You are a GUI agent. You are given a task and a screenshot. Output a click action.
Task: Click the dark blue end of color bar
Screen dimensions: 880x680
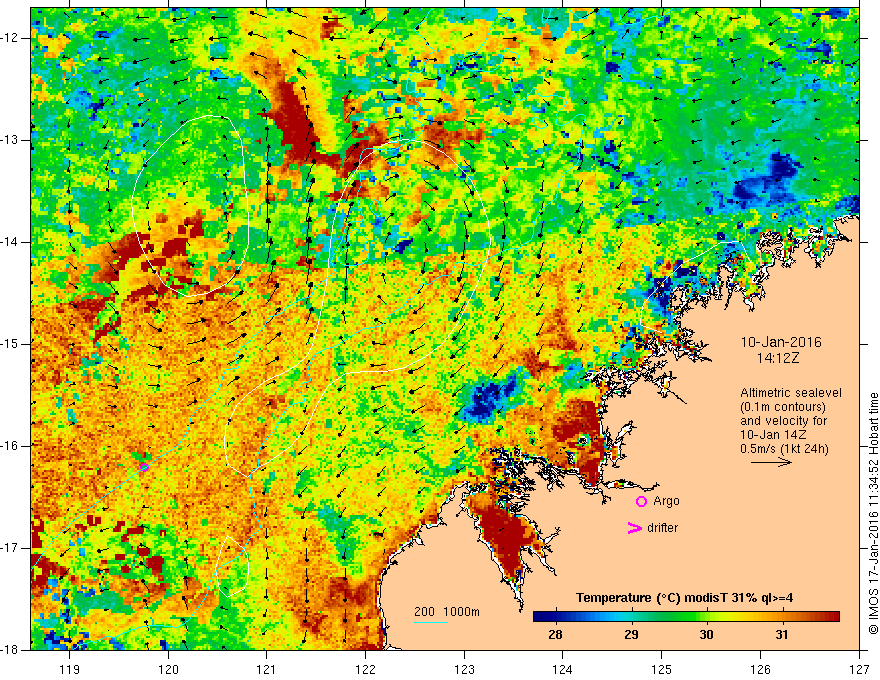(x=540, y=617)
